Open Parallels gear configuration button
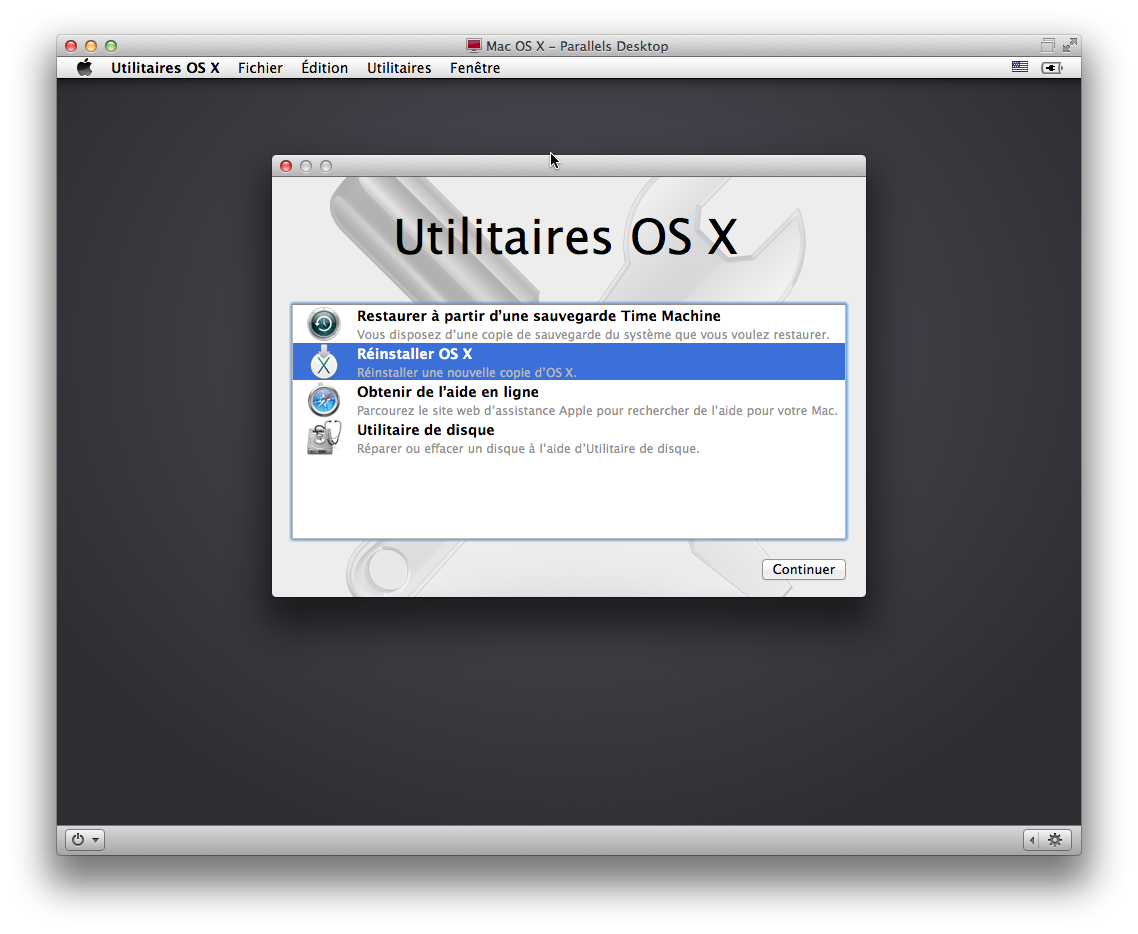The width and height of the screenshot is (1138, 934). pos(1055,840)
